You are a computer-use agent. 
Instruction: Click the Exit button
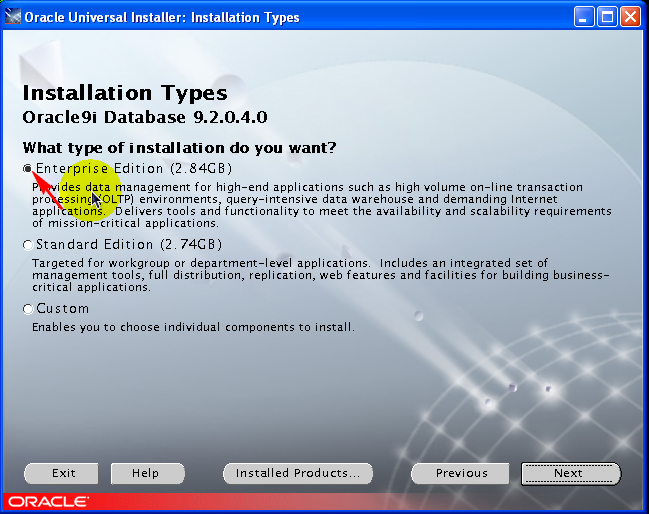click(x=61, y=473)
